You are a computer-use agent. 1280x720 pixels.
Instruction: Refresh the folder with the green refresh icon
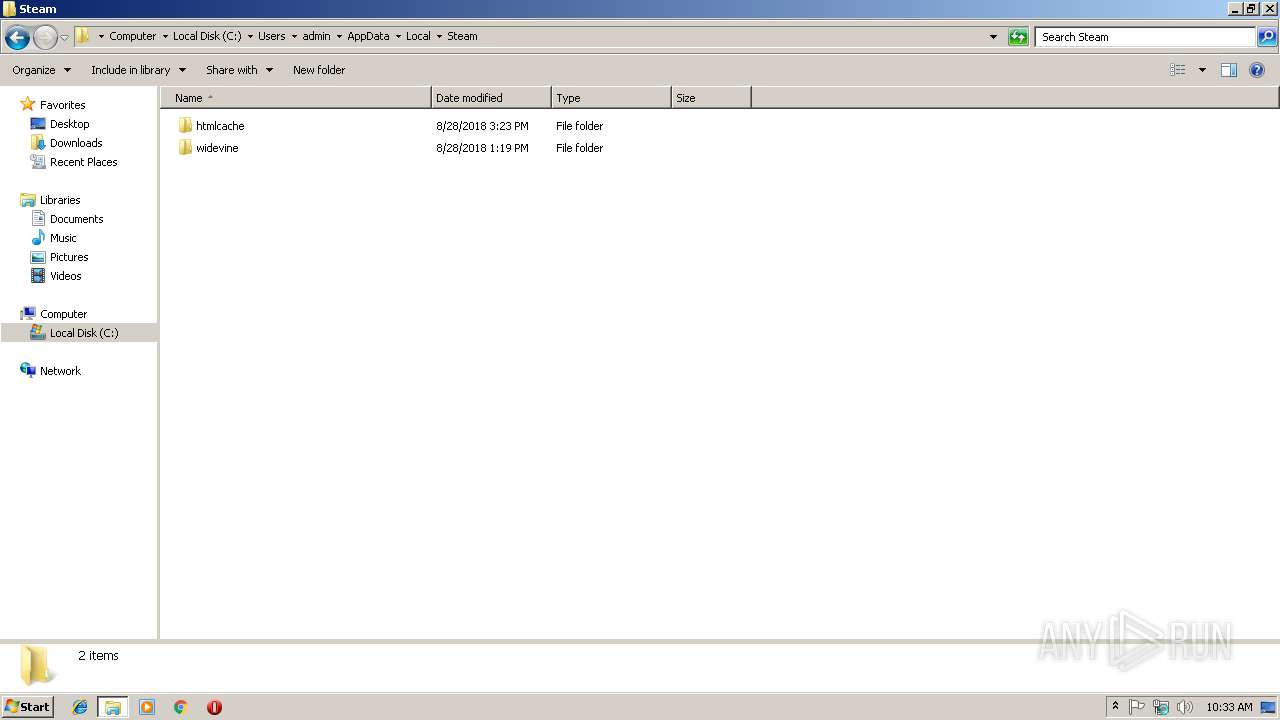1018,37
